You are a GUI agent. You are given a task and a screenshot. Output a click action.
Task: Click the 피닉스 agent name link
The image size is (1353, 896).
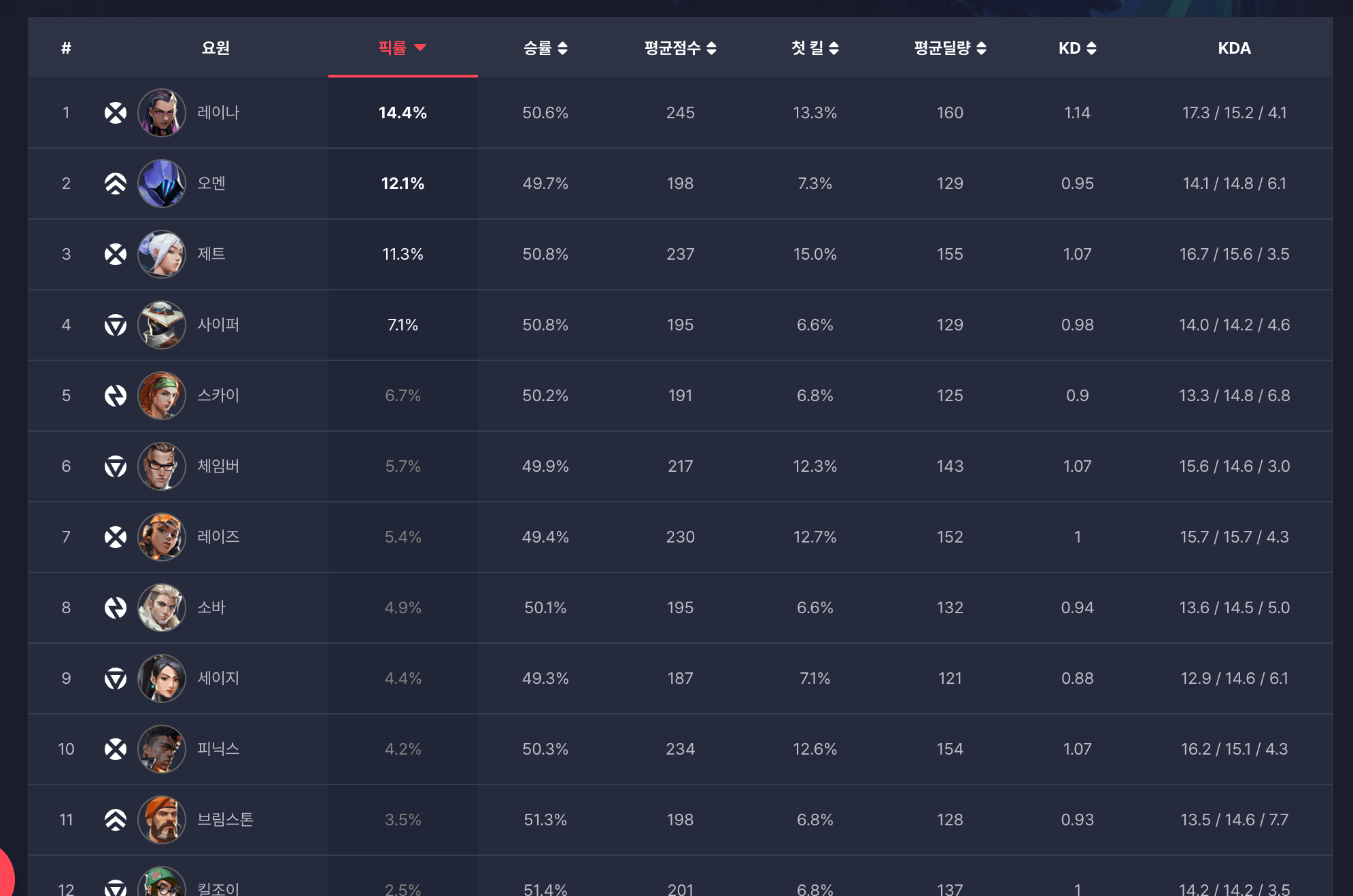pos(218,749)
